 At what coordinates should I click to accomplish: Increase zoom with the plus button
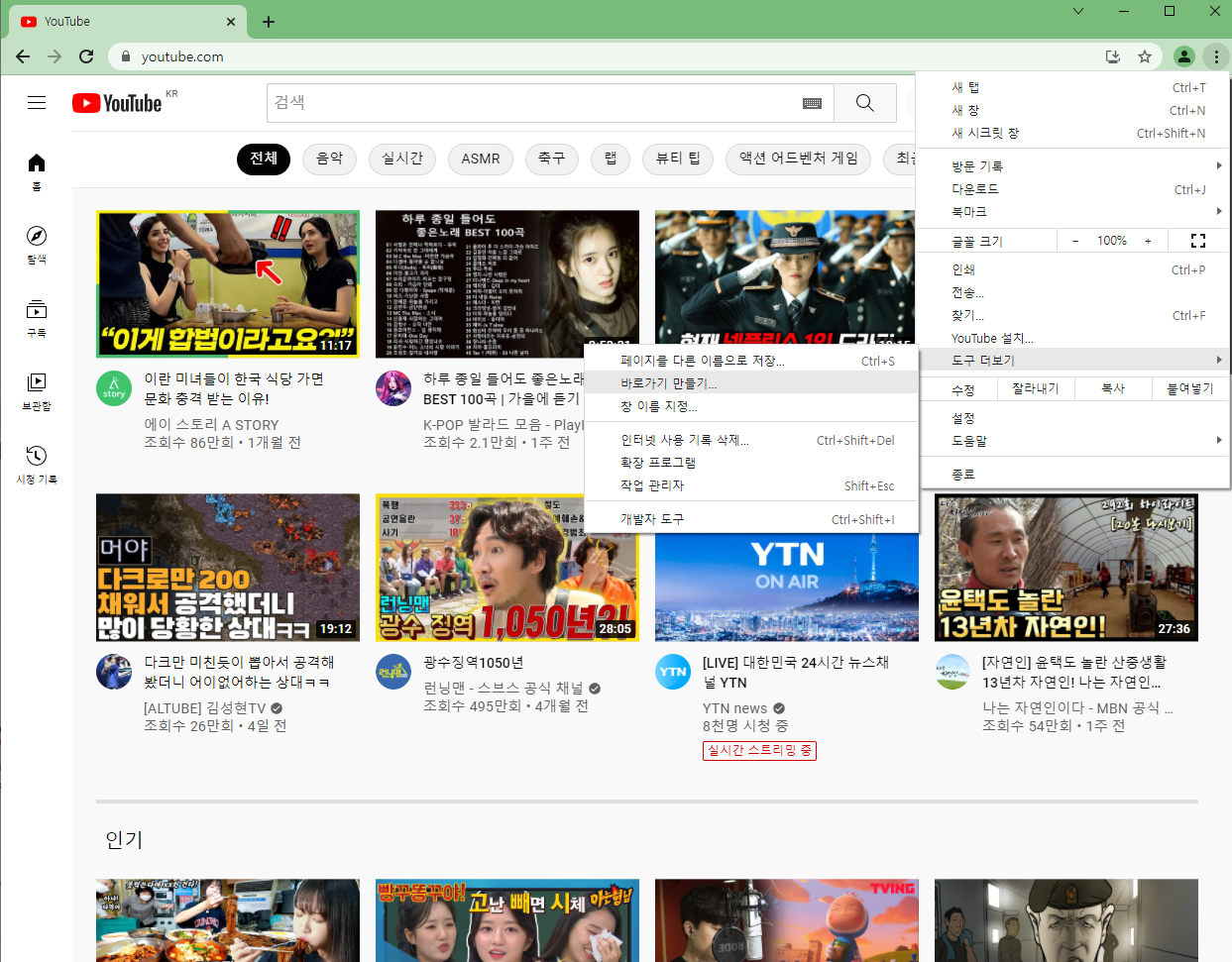pos(1148,241)
